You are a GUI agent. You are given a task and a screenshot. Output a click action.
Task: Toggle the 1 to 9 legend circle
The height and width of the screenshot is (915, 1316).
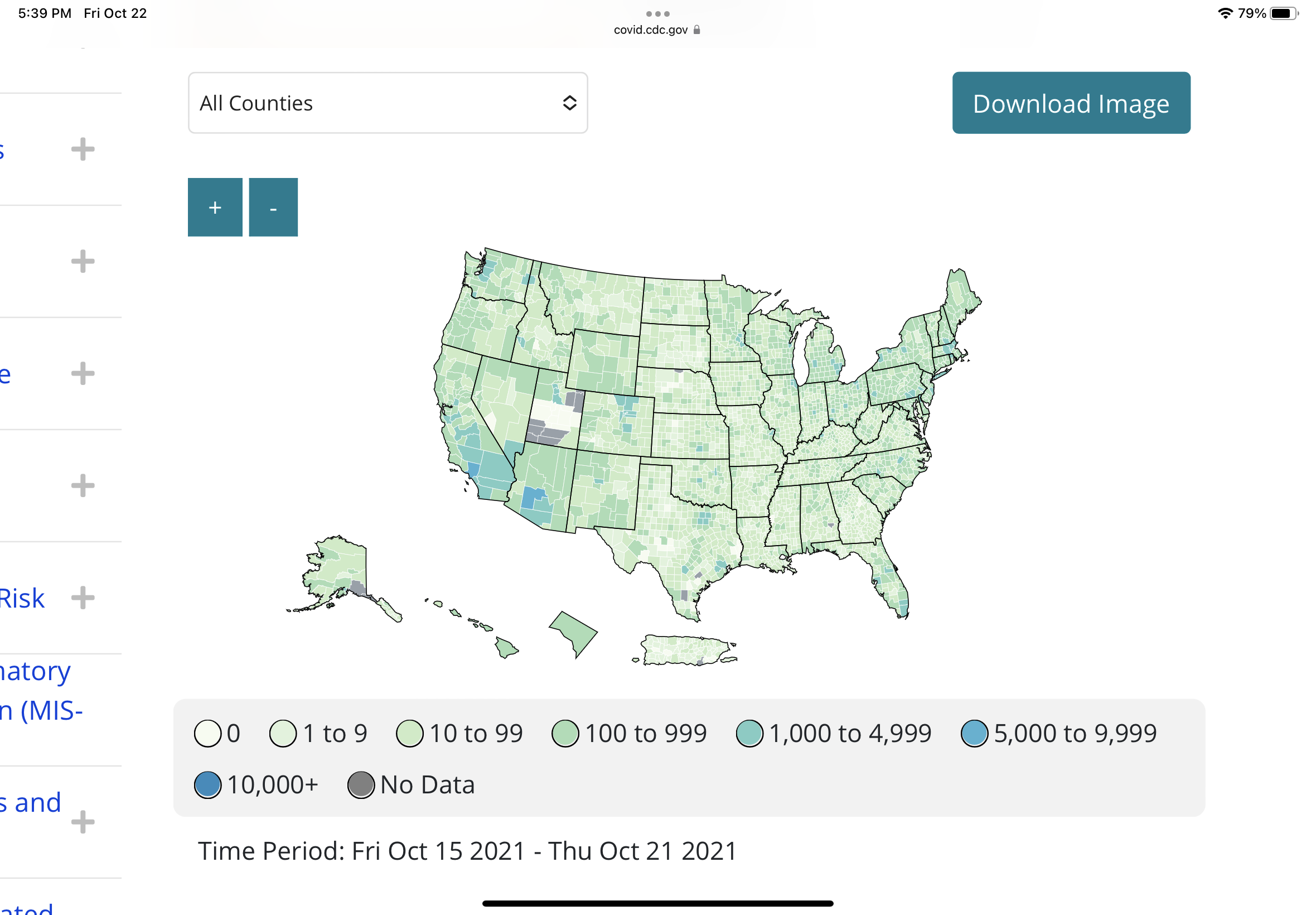pos(283,733)
